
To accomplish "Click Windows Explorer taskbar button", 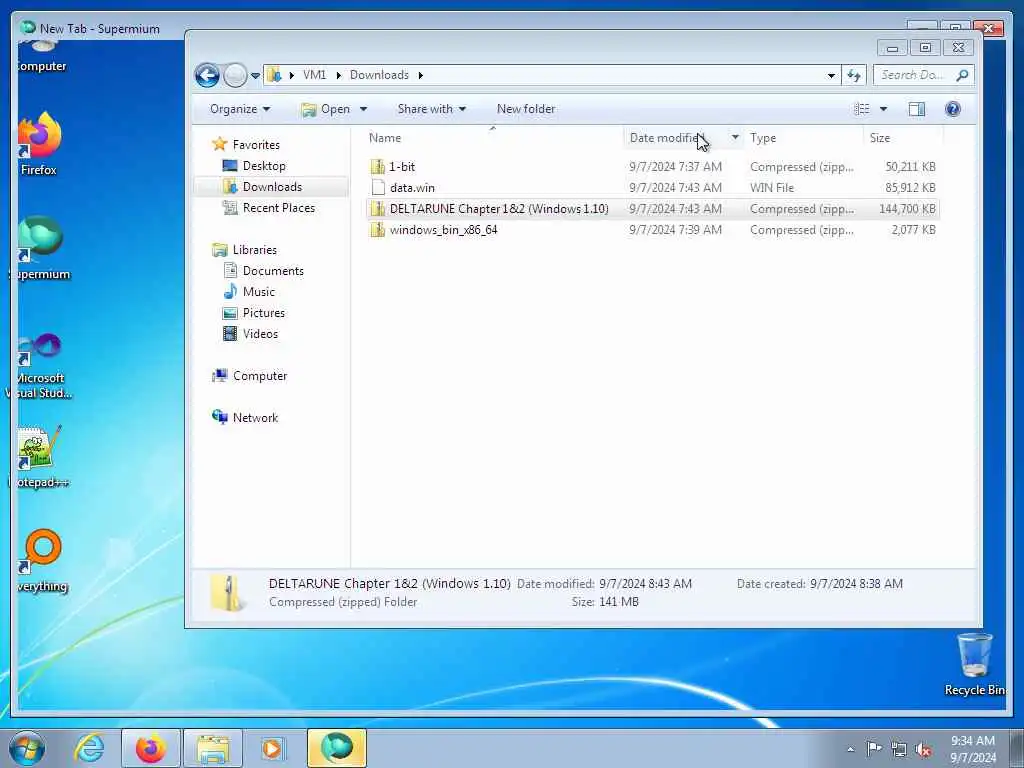I will pos(213,748).
